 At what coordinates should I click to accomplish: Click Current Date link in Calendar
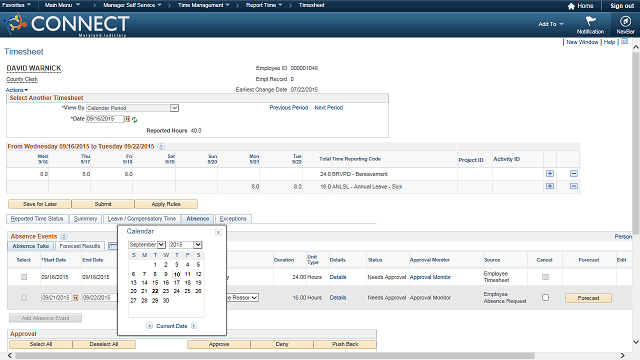point(171,326)
